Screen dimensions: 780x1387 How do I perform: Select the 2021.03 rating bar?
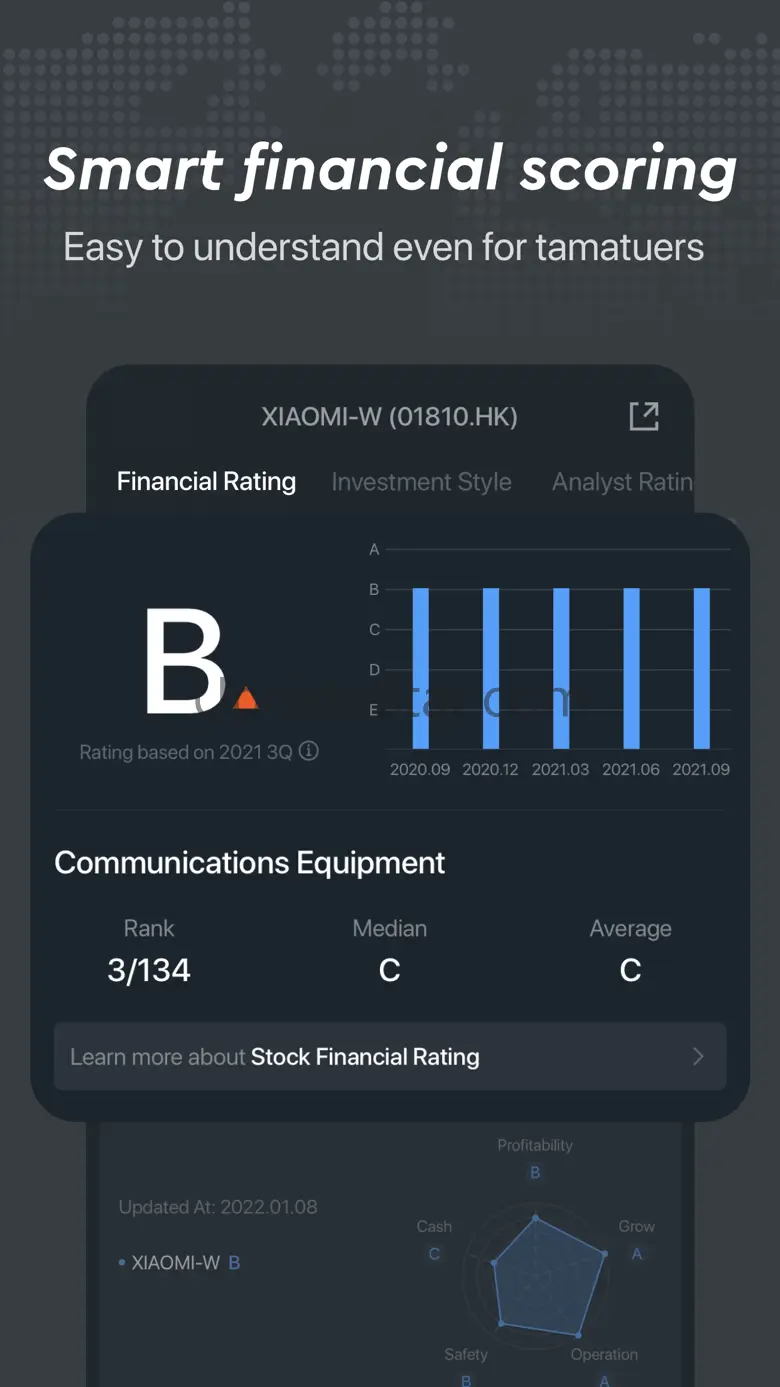(561, 668)
